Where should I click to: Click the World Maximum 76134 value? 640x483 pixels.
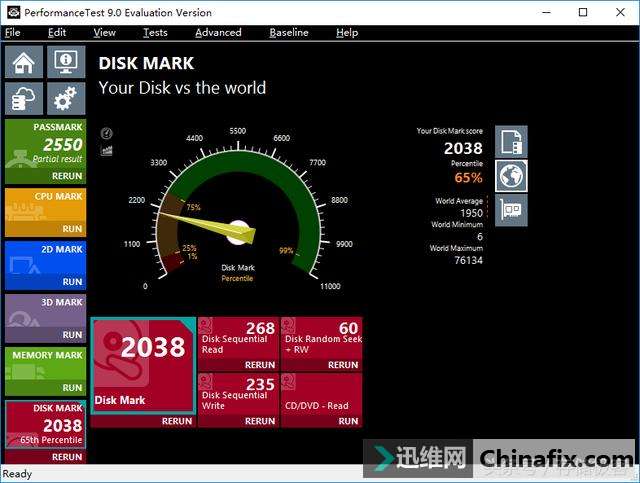point(469,260)
